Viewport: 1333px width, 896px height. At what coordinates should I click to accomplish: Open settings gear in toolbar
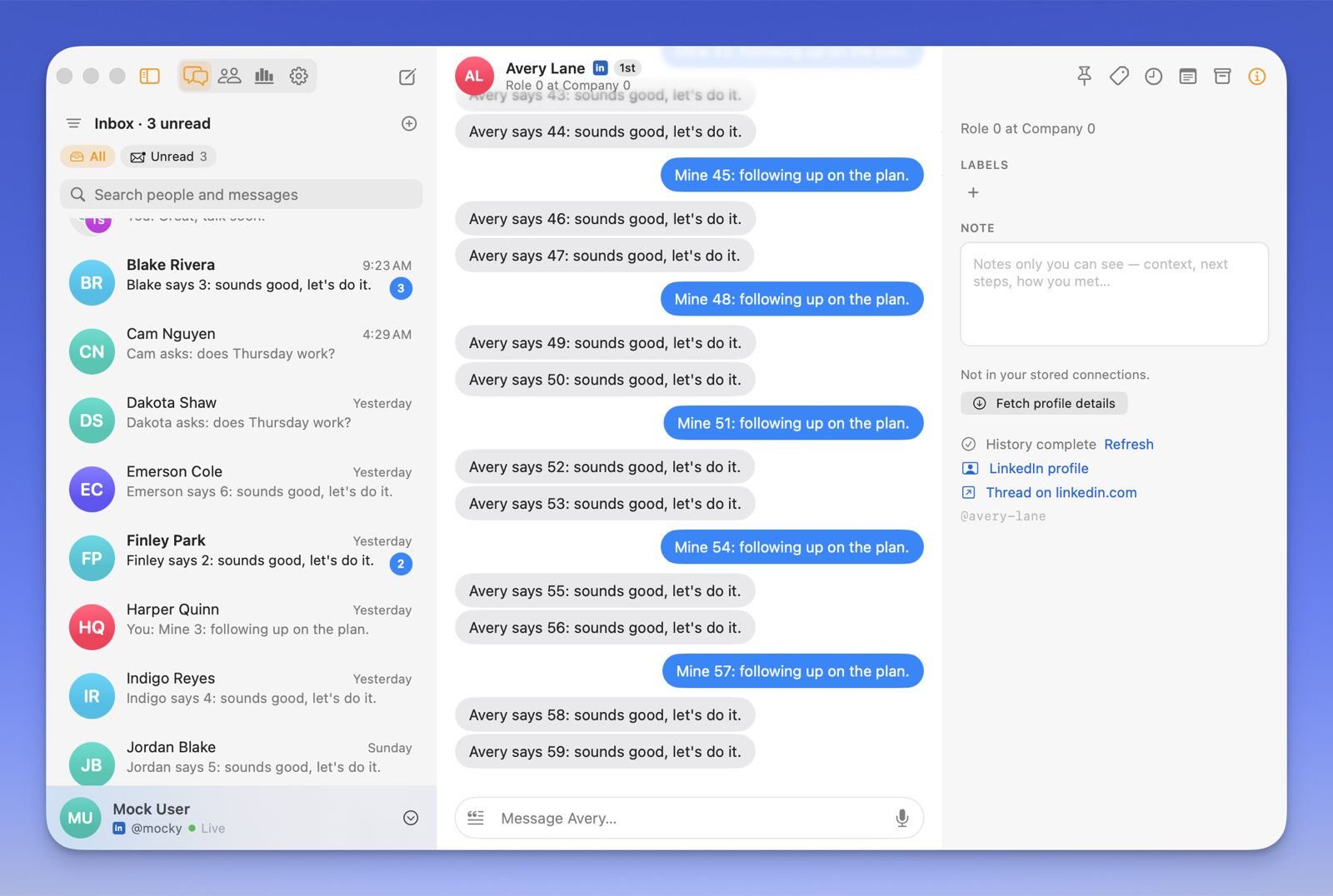pos(299,77)
